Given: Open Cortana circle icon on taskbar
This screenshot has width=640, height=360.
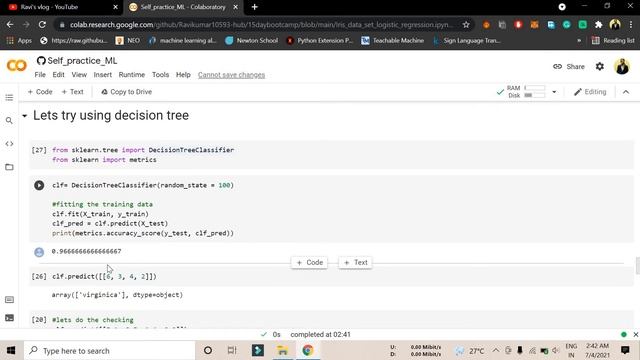Looking at the screenshot, I should click(208, 350).
